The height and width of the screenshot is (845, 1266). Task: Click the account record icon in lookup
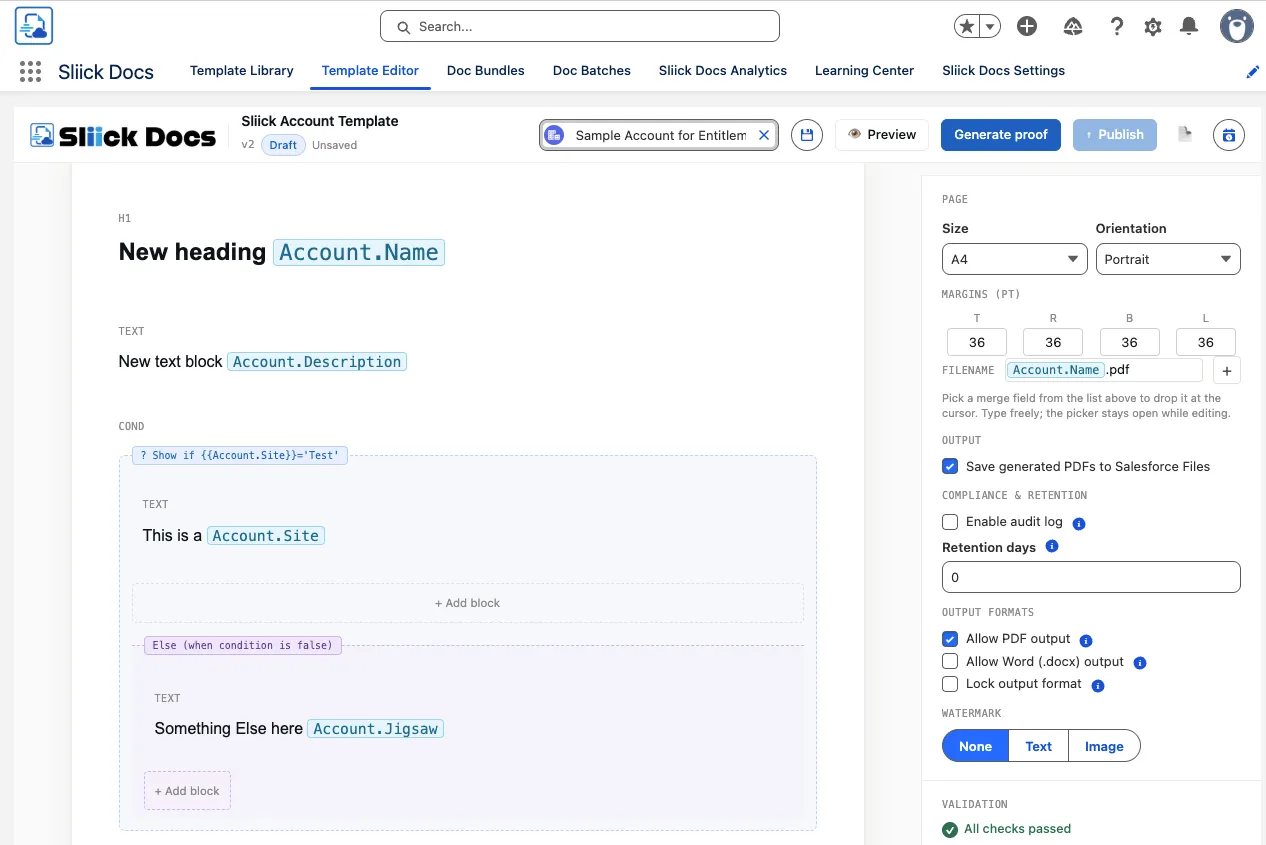[x=554, y=135]
